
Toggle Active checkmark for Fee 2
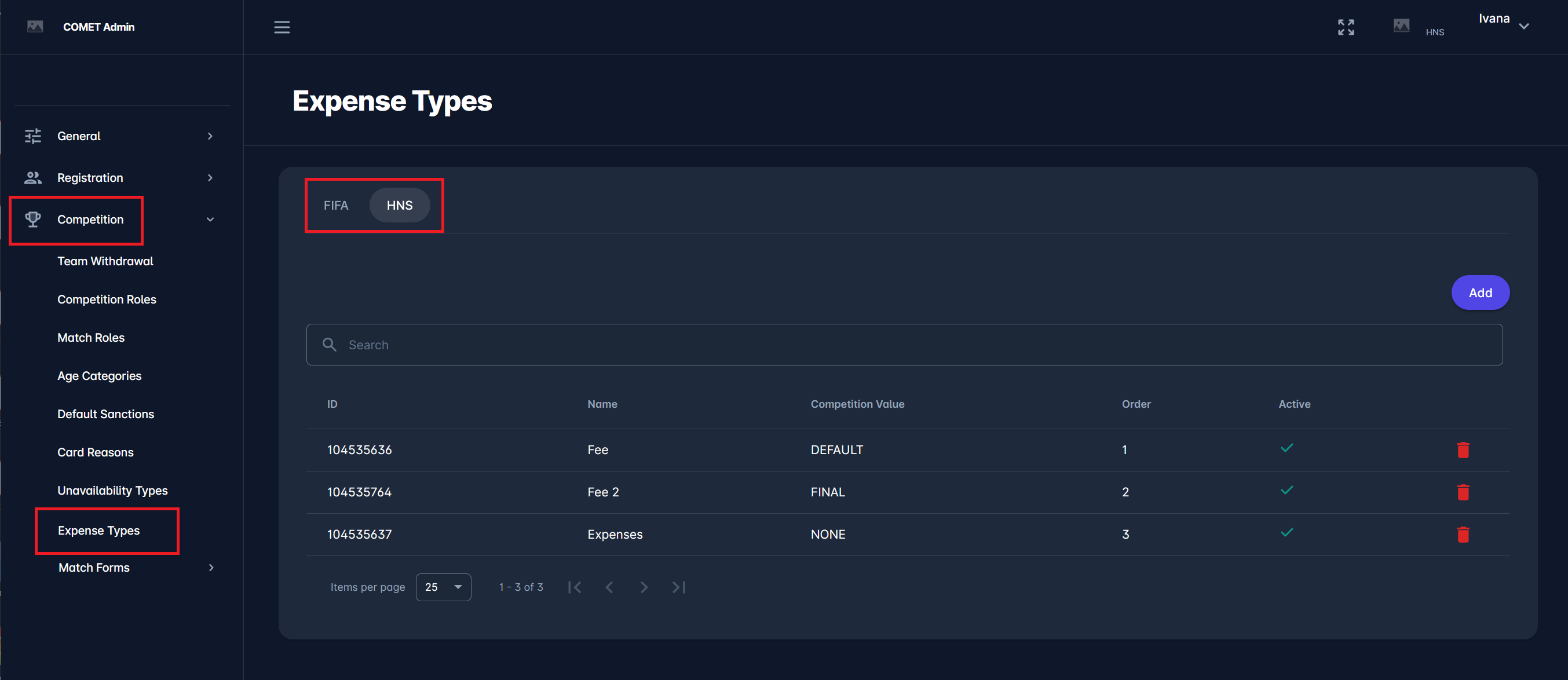coord(1287,490)
